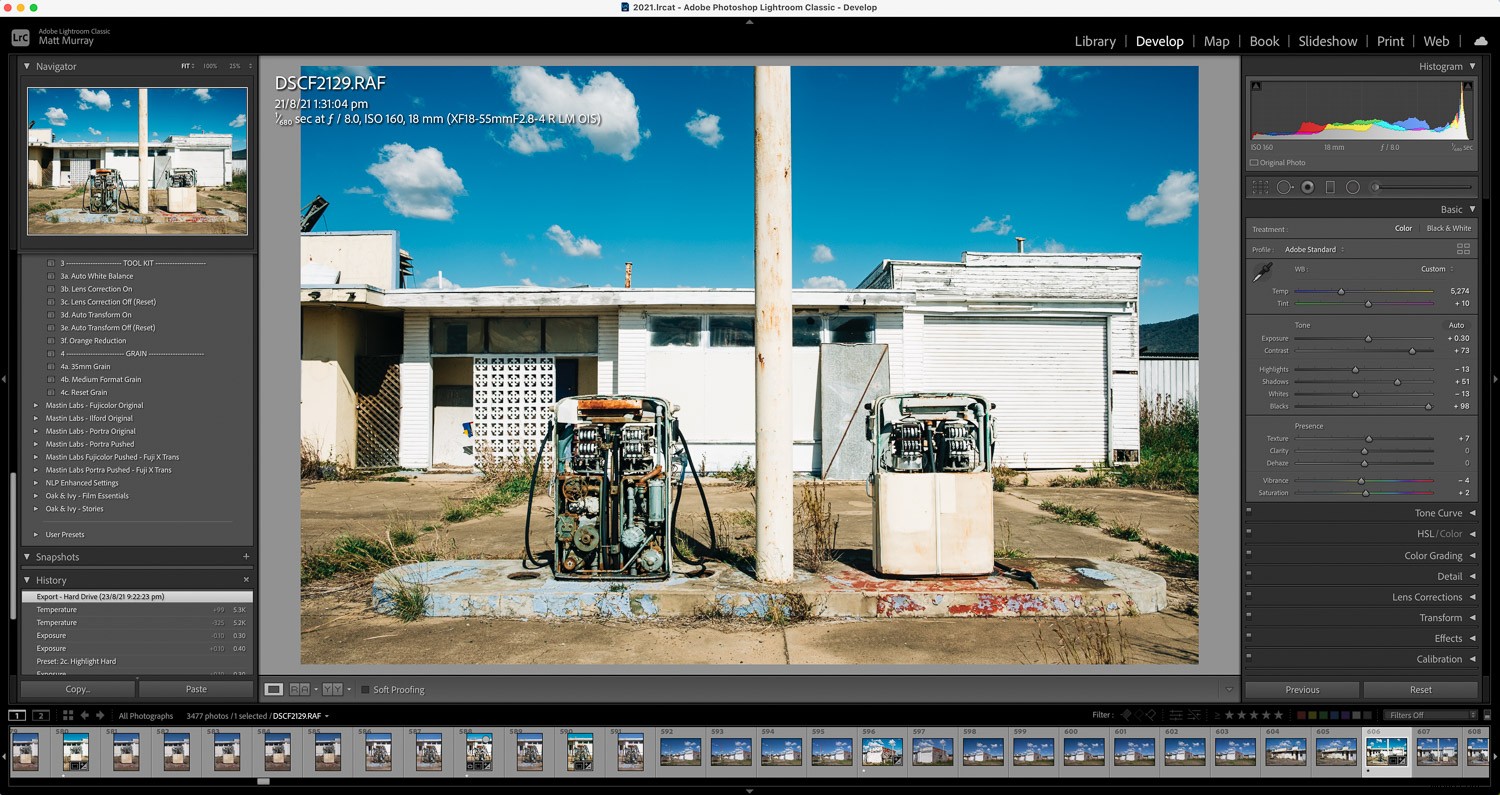Screen dimensions: 1500x795
Task: Switch to the Library module
Action: coord(1094,41)
